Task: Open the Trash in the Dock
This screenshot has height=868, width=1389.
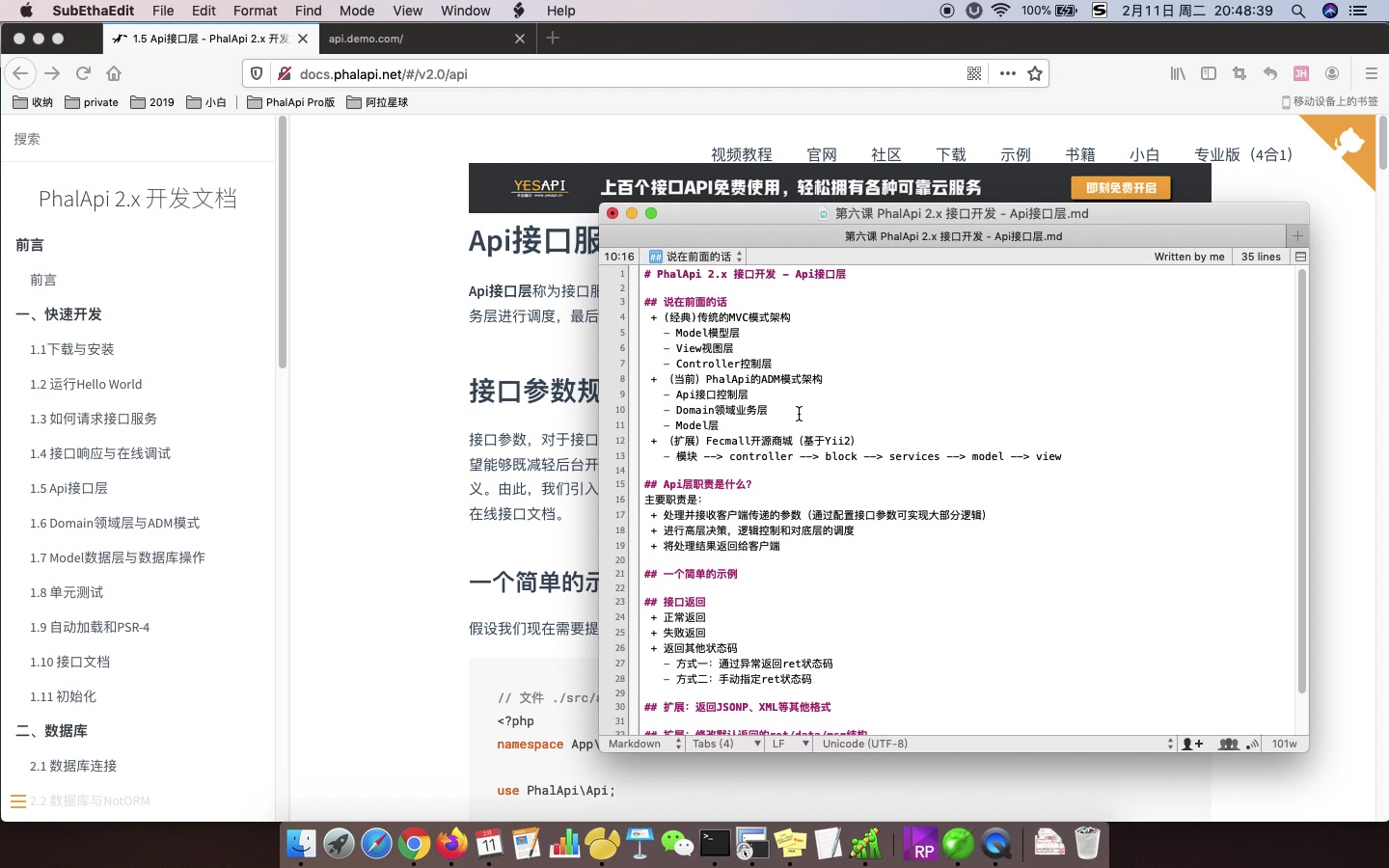Action: pyautogui.click(x=1087, y=844)
